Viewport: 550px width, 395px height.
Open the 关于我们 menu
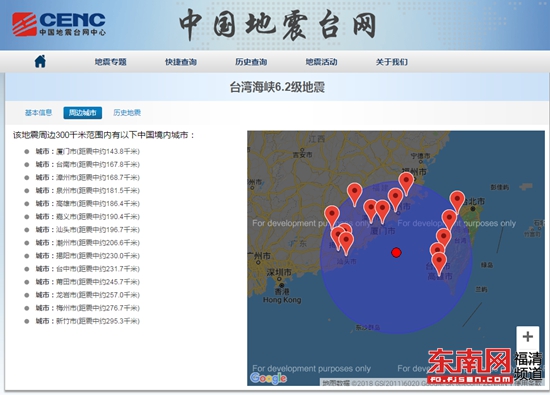[392, 62]
